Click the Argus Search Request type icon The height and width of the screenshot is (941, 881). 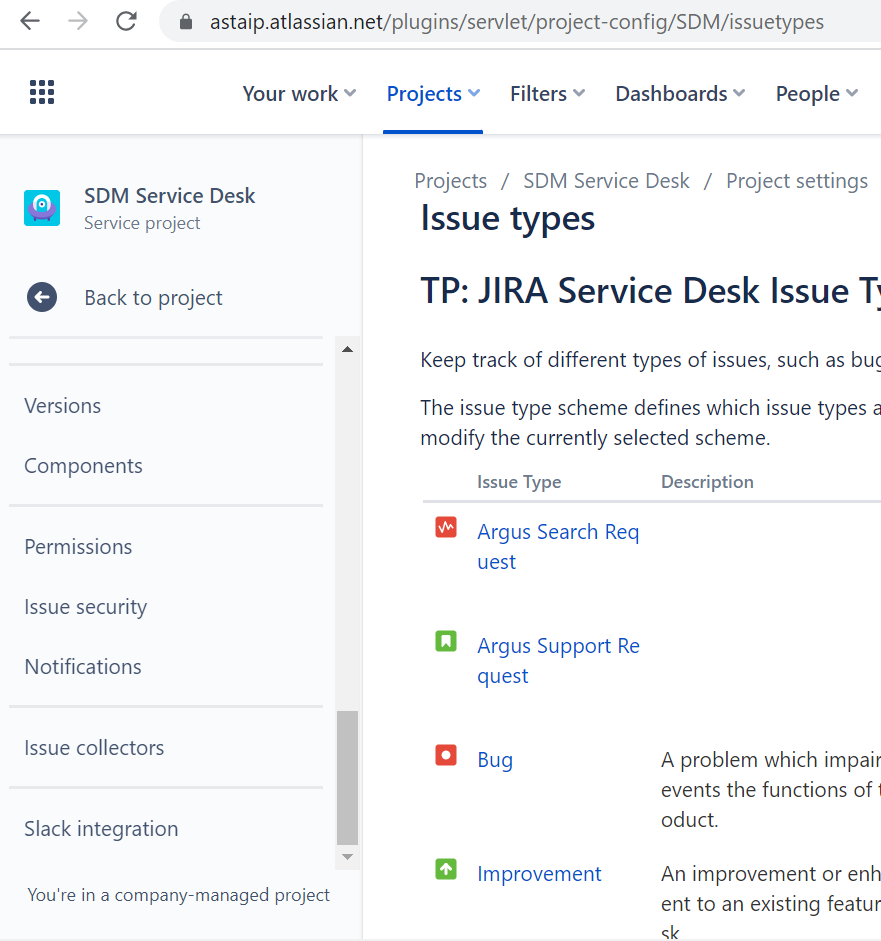click(446, 528)
